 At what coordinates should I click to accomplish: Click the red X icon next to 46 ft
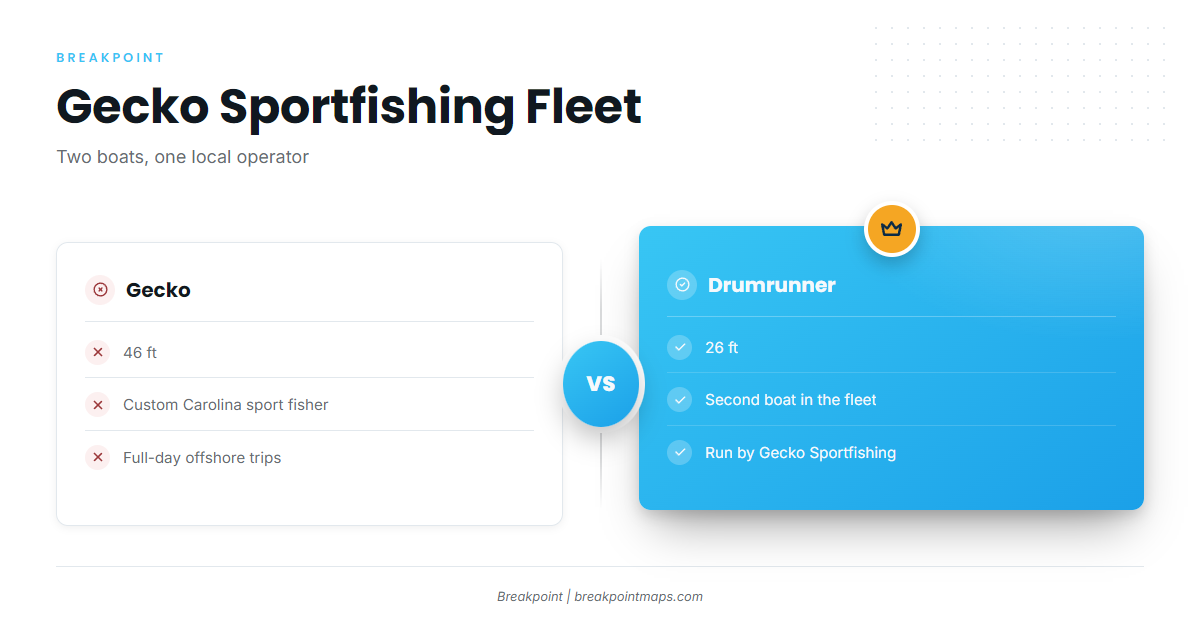pyautogui.click(x=98, y=352)
